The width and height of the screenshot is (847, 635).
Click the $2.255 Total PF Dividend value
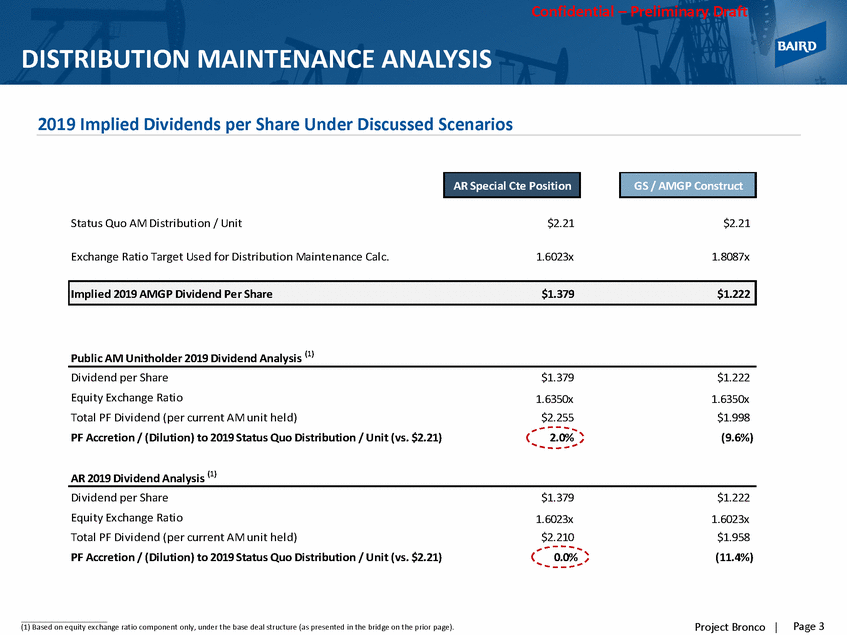pos(557,417)
